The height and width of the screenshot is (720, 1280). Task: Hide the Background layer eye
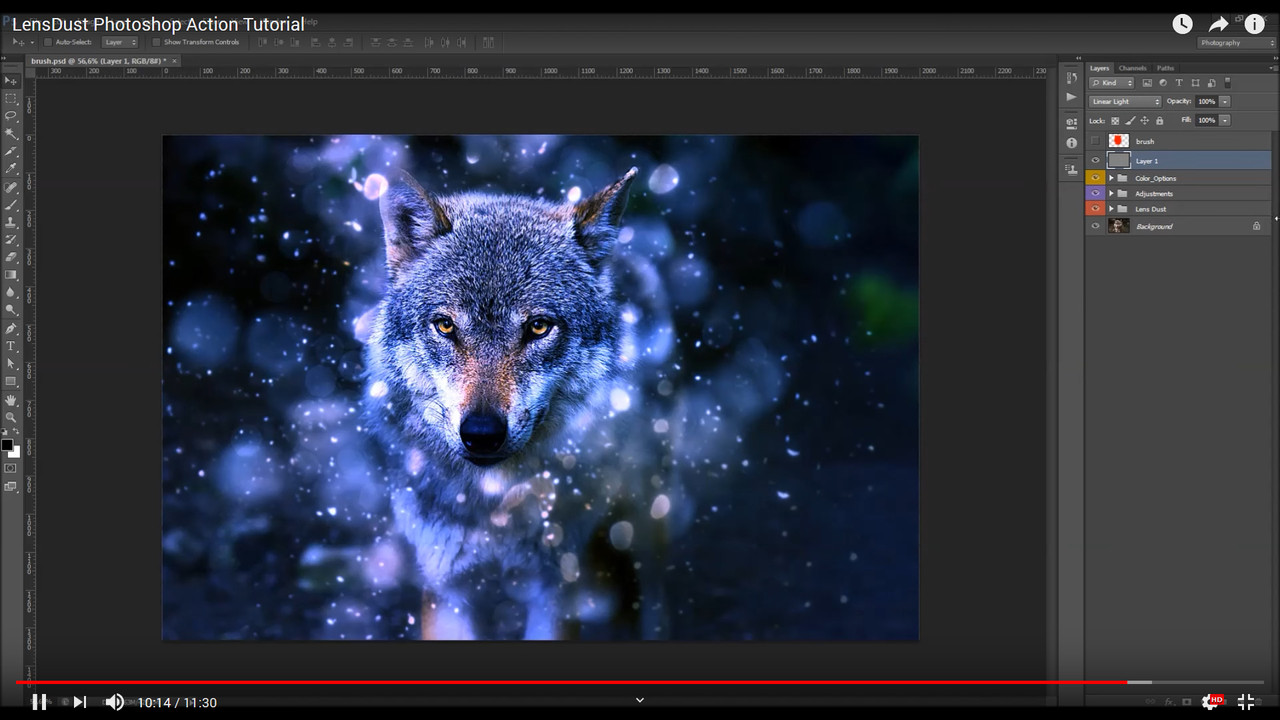[1095, 226]
